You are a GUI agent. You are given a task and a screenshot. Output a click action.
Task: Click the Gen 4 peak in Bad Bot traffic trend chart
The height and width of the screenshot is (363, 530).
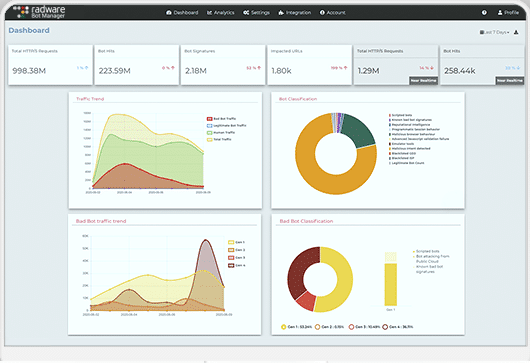click(205, 240)
